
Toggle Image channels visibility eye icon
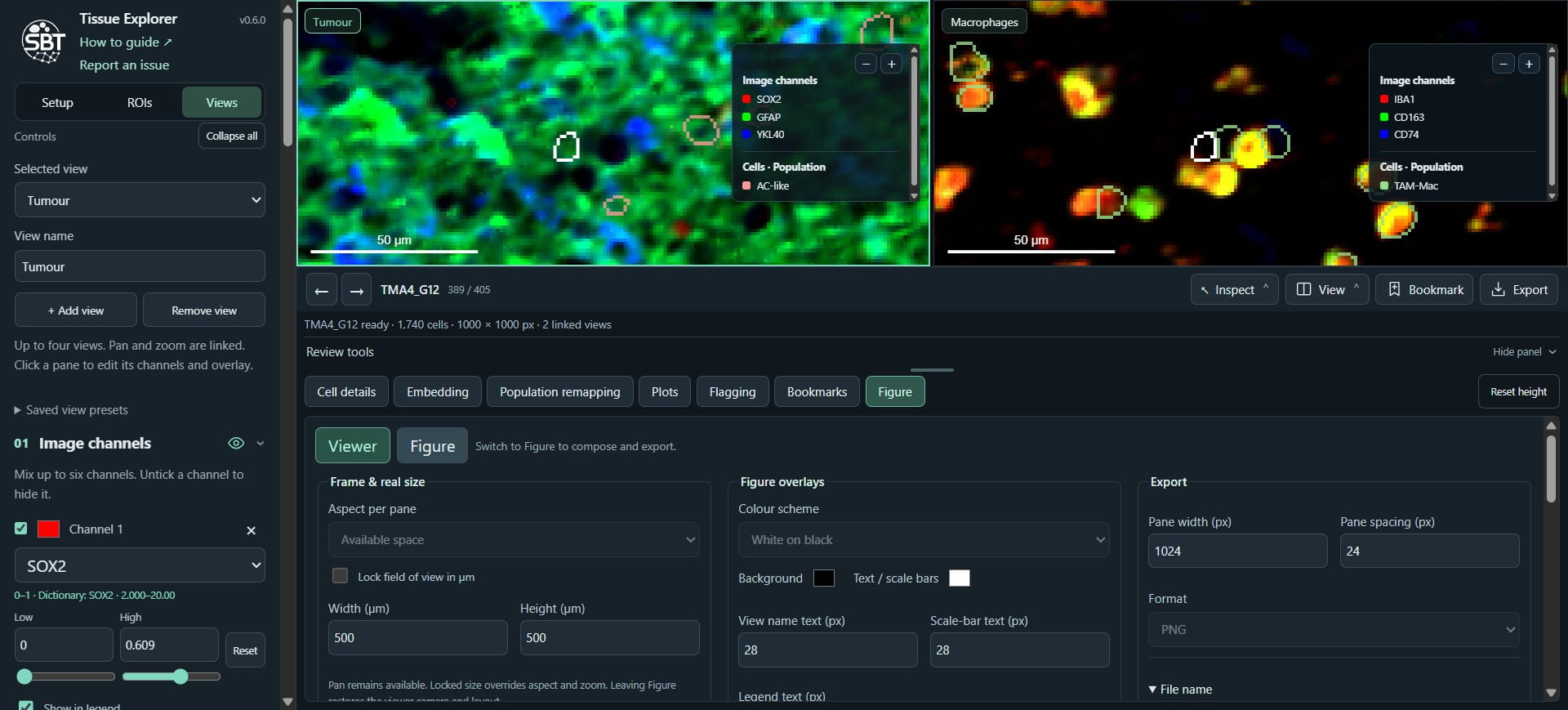[236, 443]
